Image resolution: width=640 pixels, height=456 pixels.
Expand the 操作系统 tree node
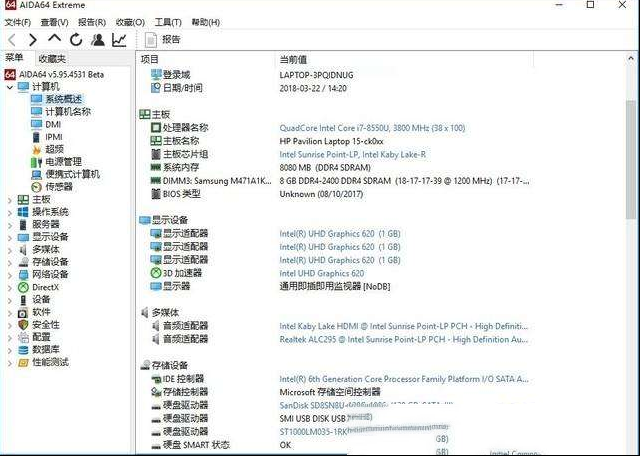click(x=10, y=212)
